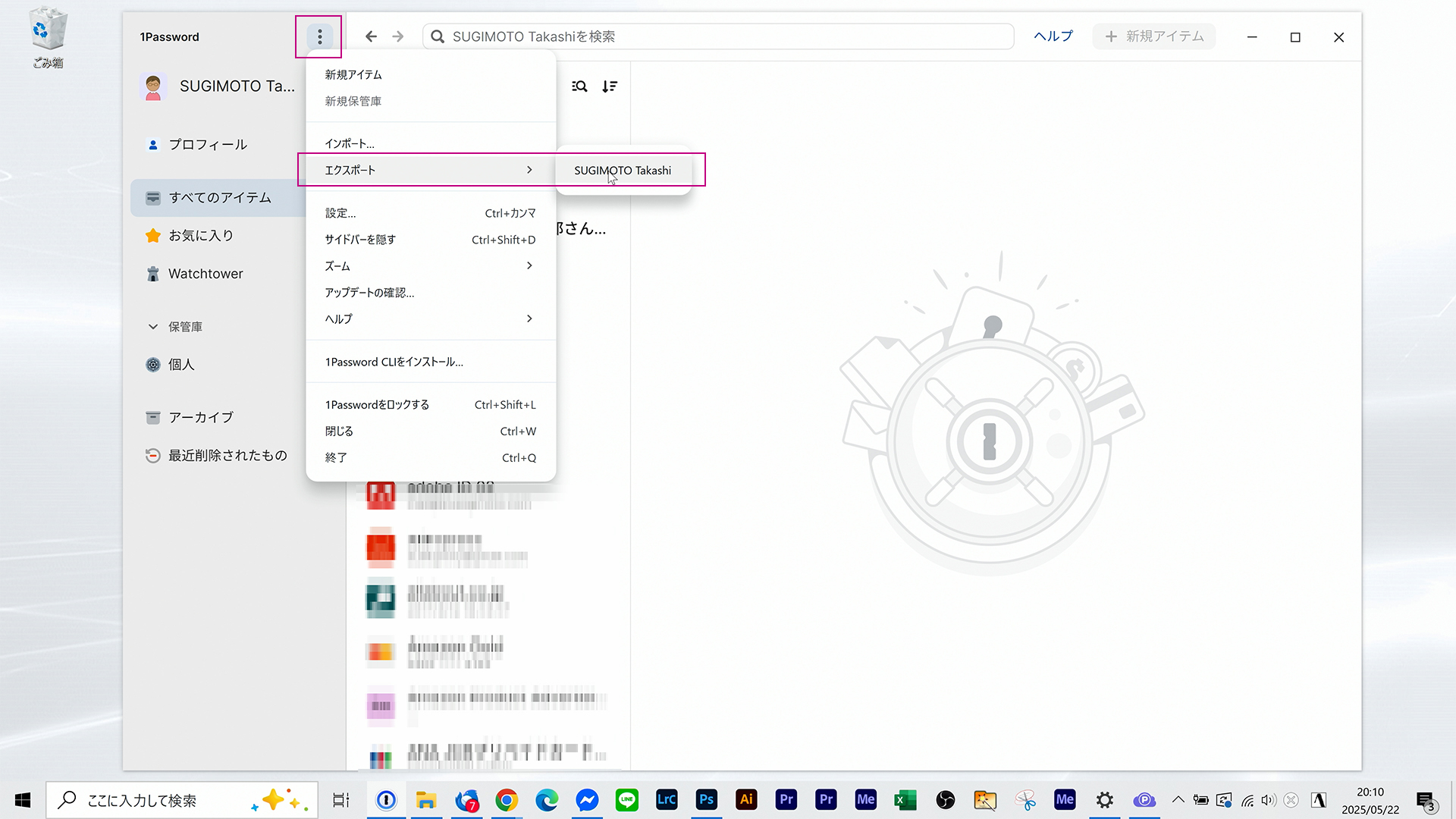The image size is (1456, 819).
Task: Expand the ズーム submenu
Action: tap(431, 266)
